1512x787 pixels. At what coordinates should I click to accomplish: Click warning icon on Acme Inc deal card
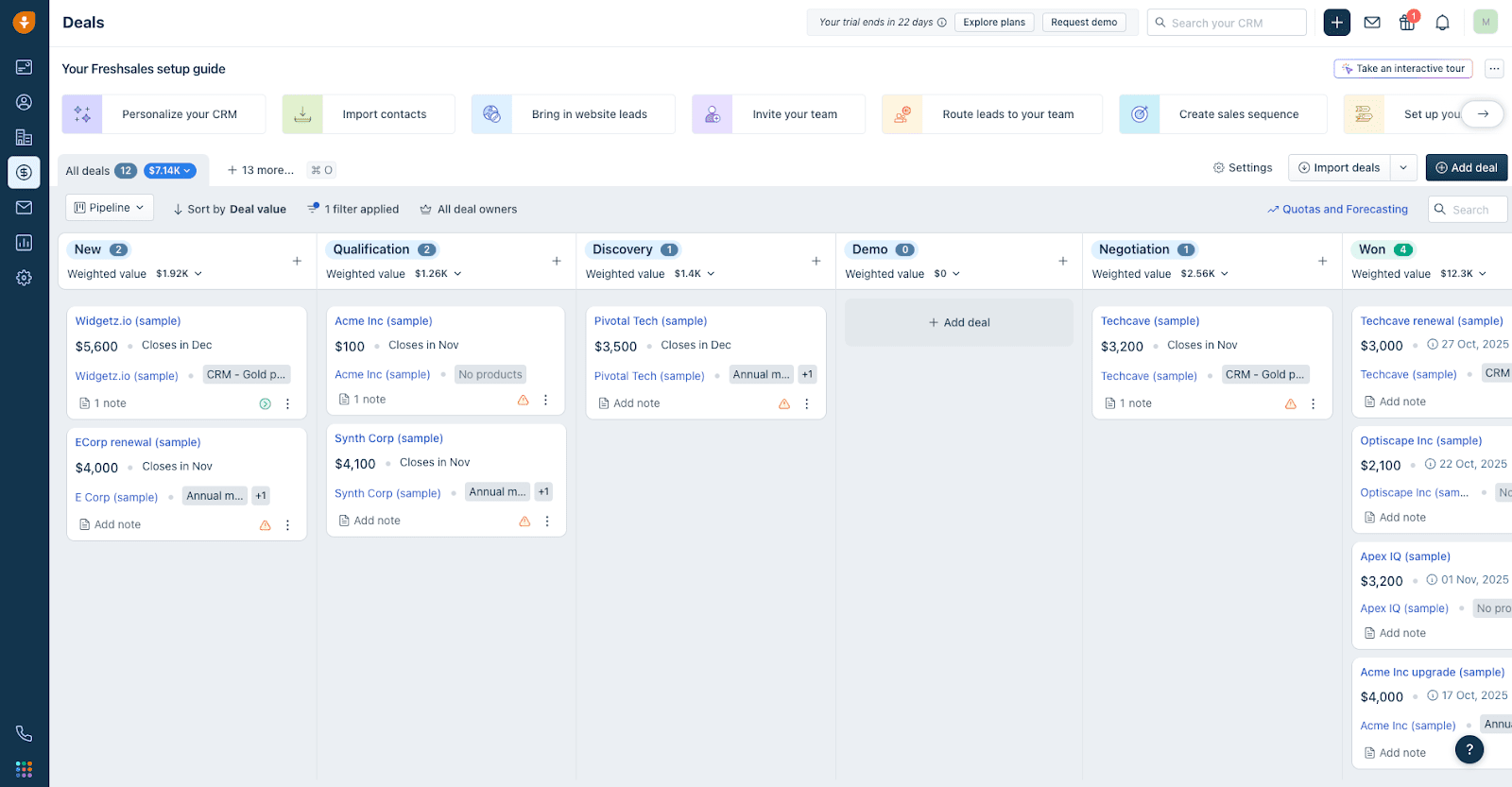point(524,400)
